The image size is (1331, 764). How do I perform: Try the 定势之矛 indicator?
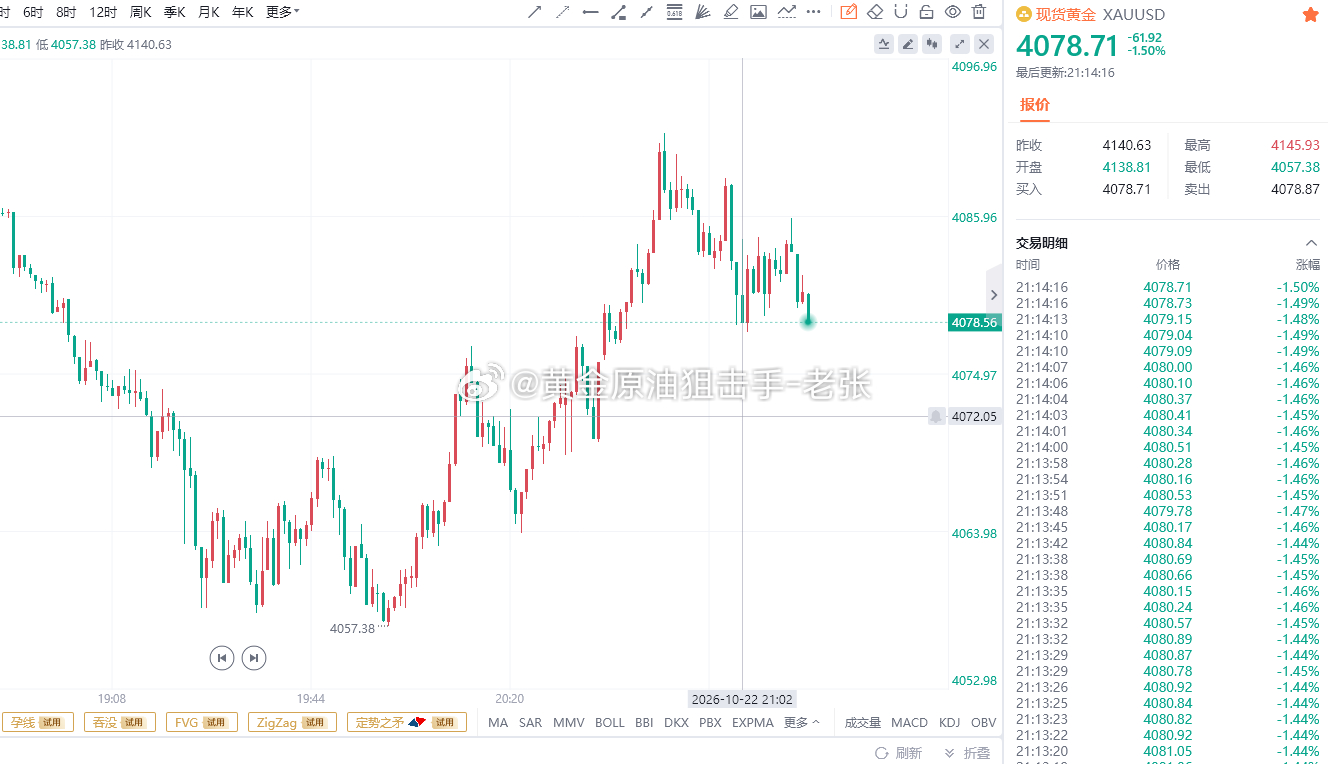407,722
